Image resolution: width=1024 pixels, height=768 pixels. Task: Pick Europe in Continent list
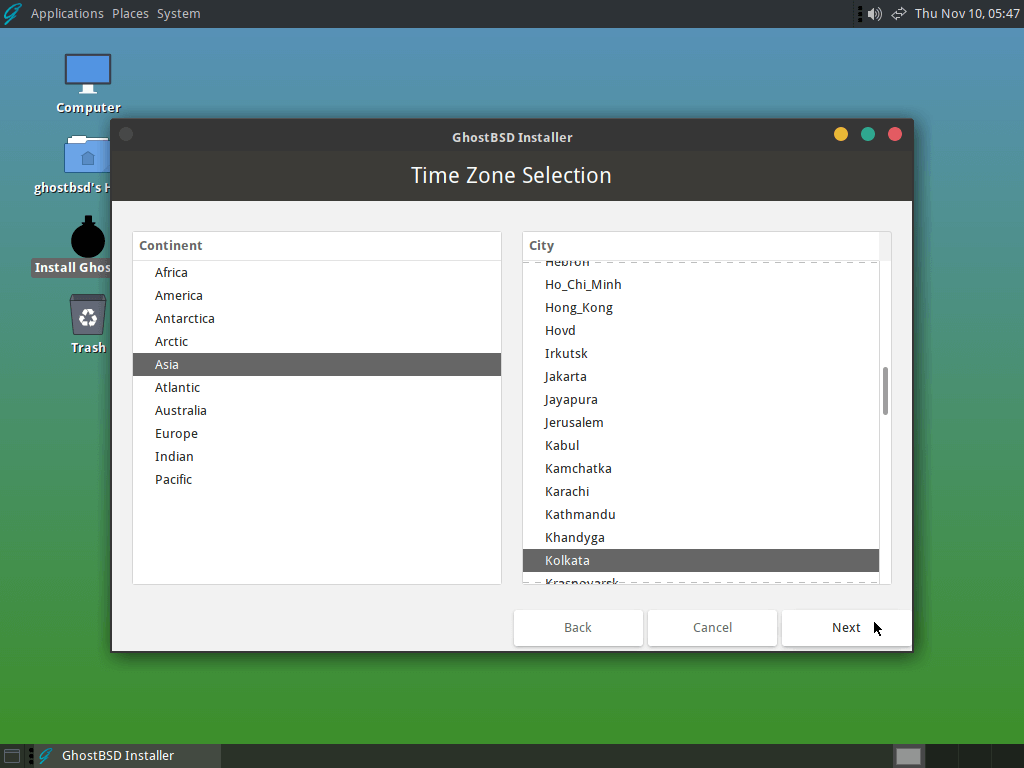coord(317,433)
